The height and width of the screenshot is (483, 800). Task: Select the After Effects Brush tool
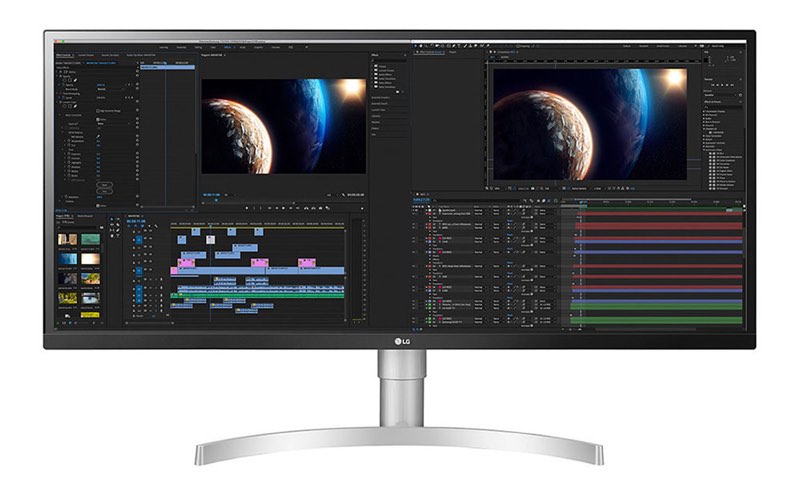[x=465, y=46]
